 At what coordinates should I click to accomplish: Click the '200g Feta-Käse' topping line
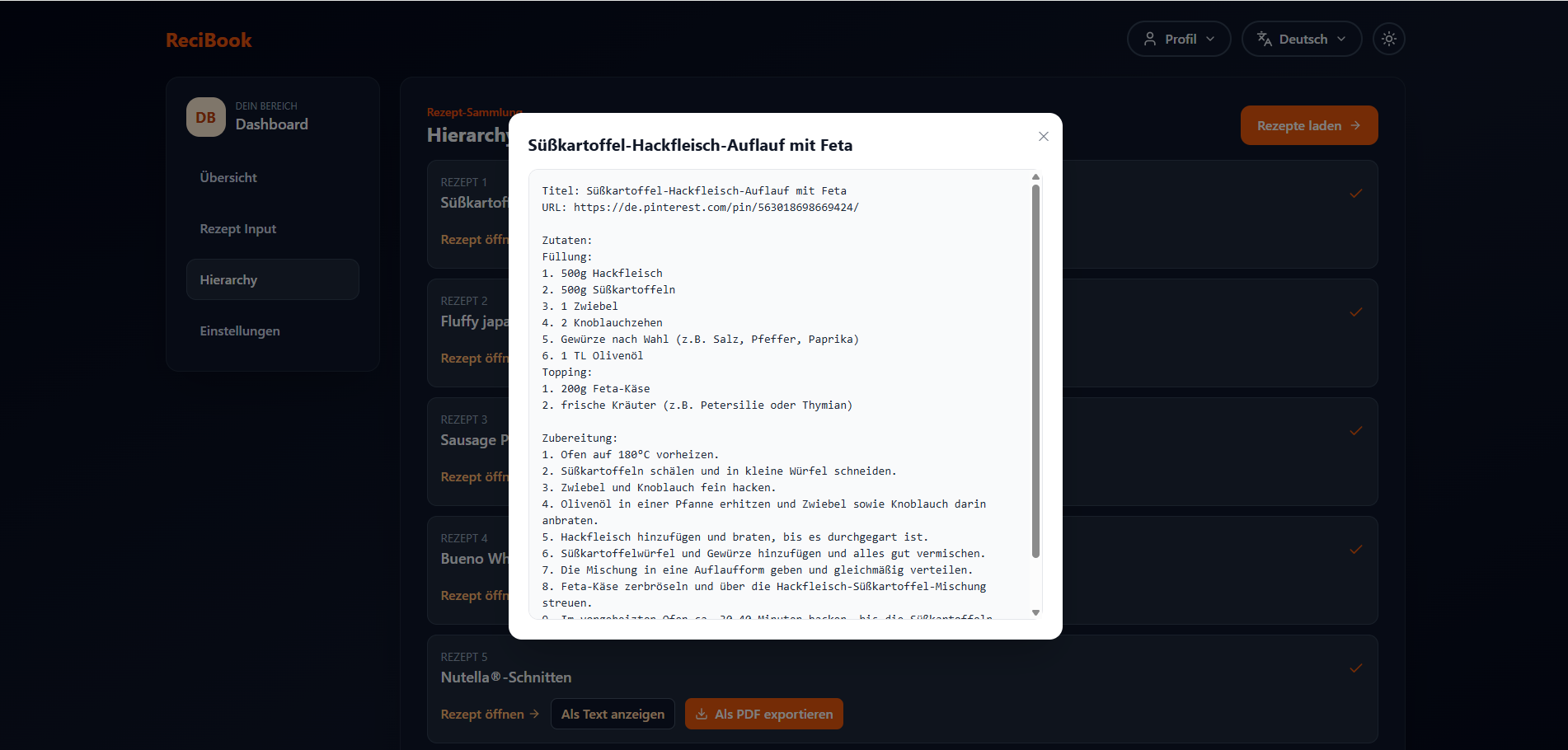point(595,388)
